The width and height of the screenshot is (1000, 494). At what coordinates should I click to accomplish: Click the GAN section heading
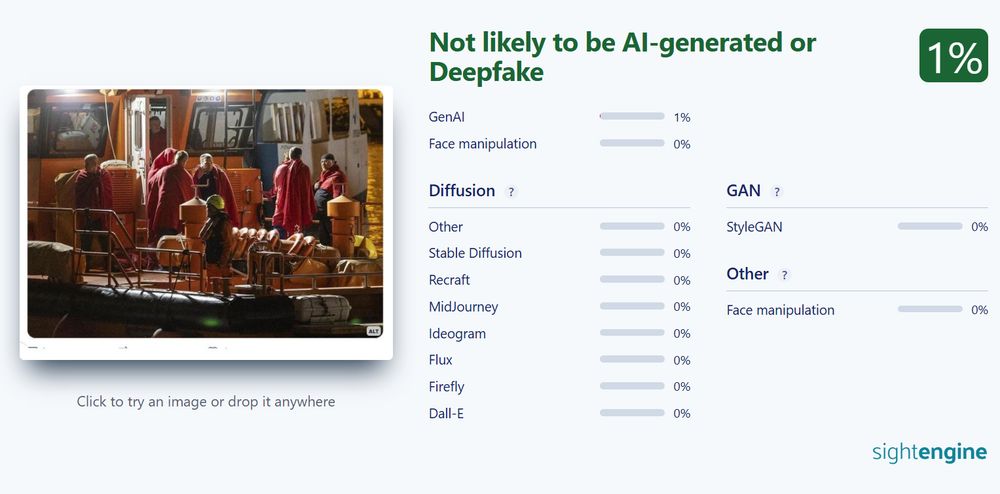[744, 191]
